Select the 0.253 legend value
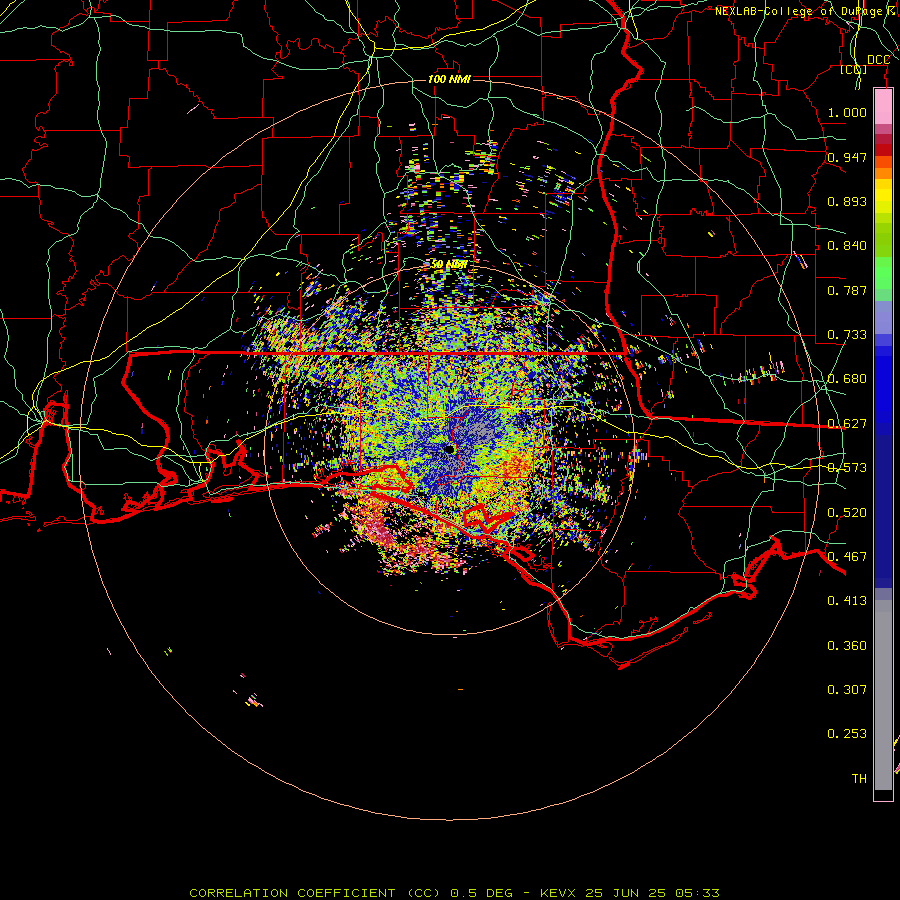 click(847, 734)
